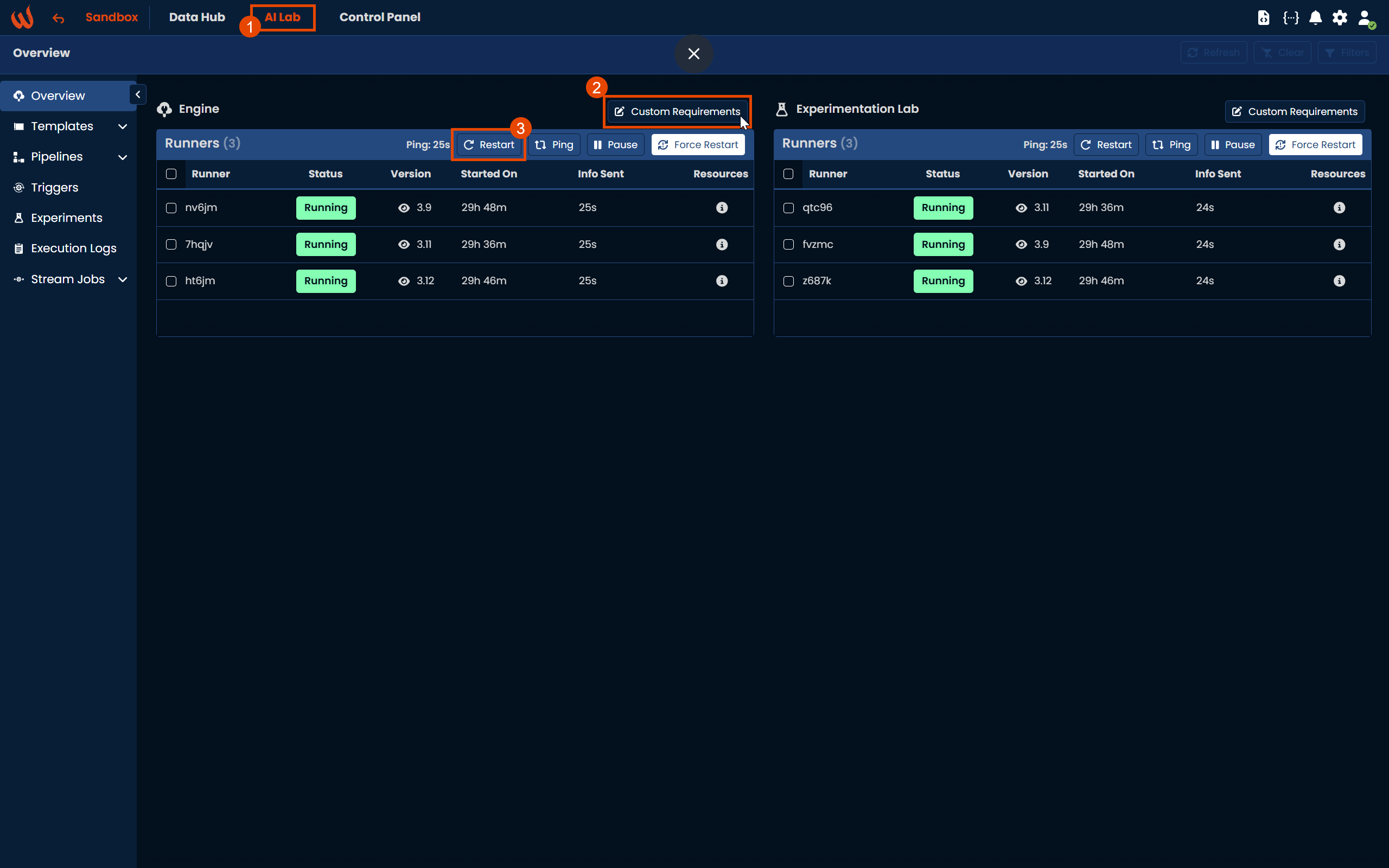Click the file download icon in top bar

tap(1263, 18)
